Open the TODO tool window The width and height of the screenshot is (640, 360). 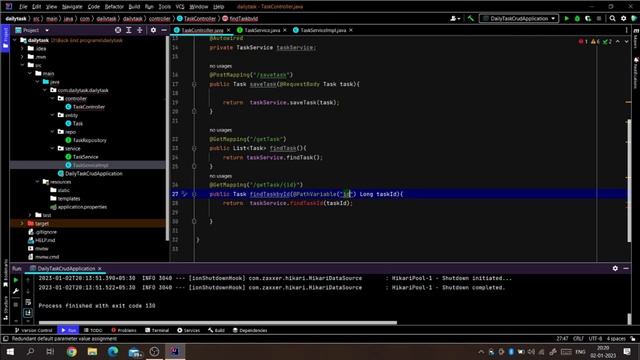pyautogui.click(x=93, y=330)
